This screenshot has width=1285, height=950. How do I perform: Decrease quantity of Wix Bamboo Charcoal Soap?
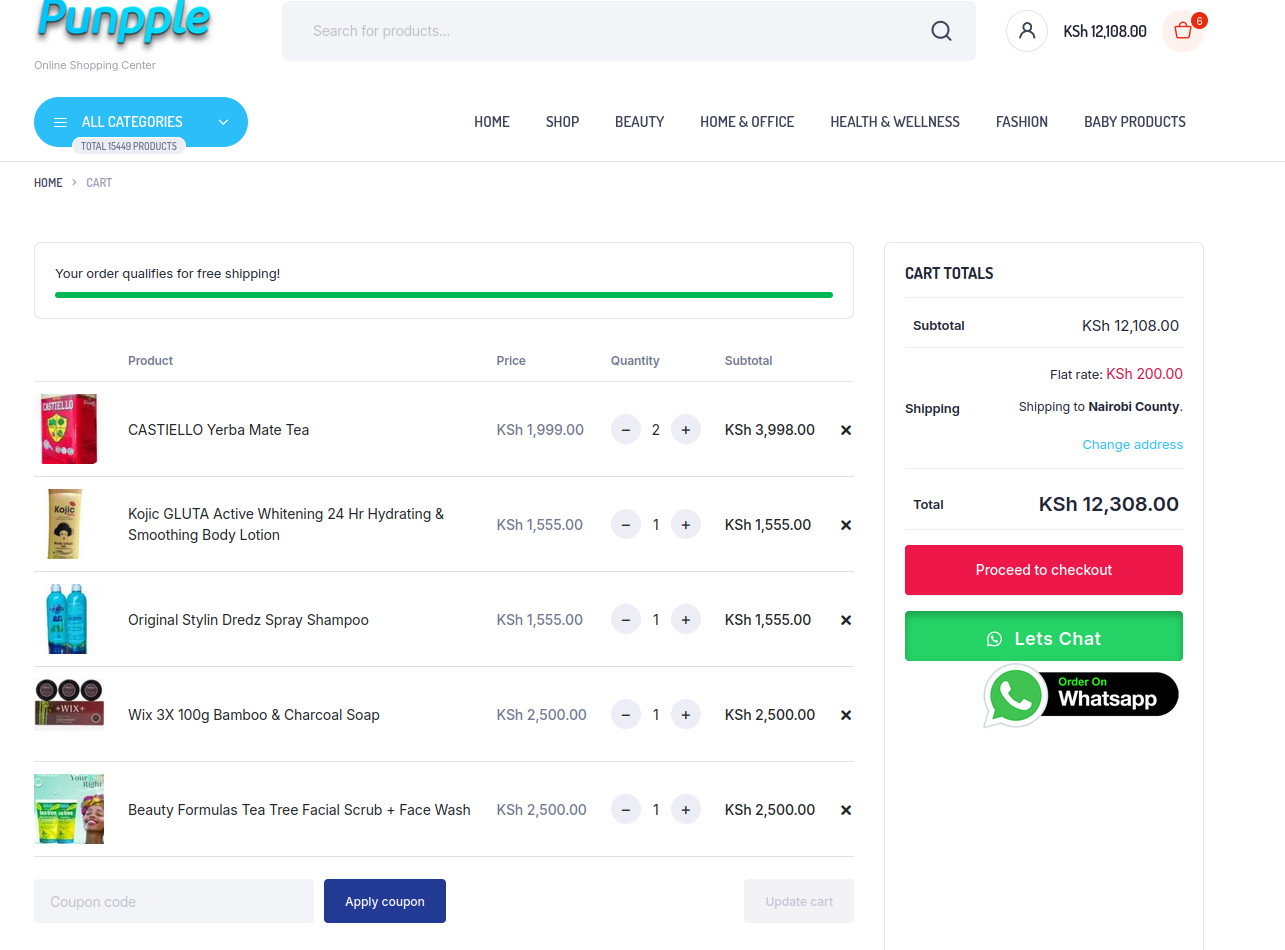(626, 715)
